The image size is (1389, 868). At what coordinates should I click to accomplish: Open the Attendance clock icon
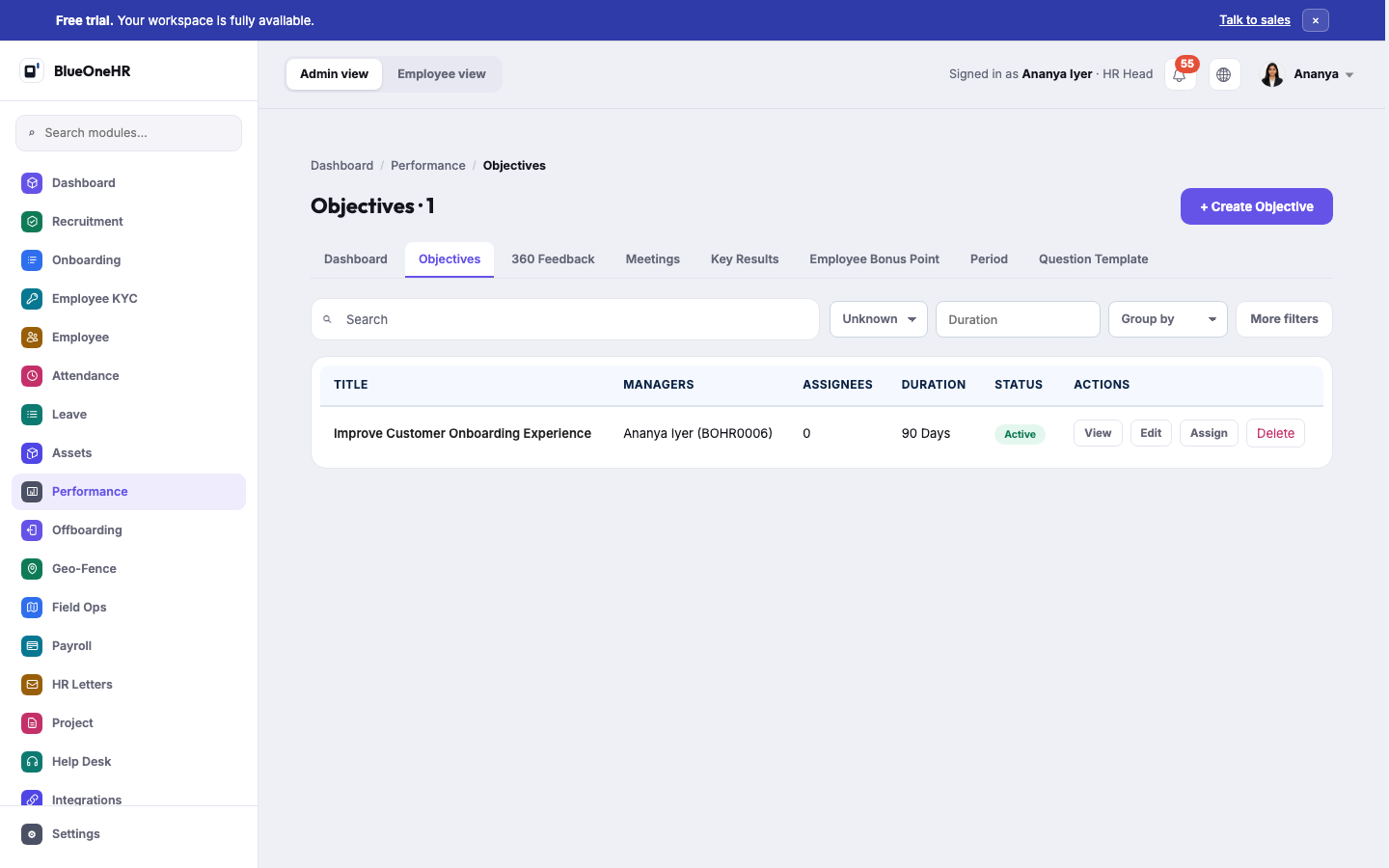point(32,376)
